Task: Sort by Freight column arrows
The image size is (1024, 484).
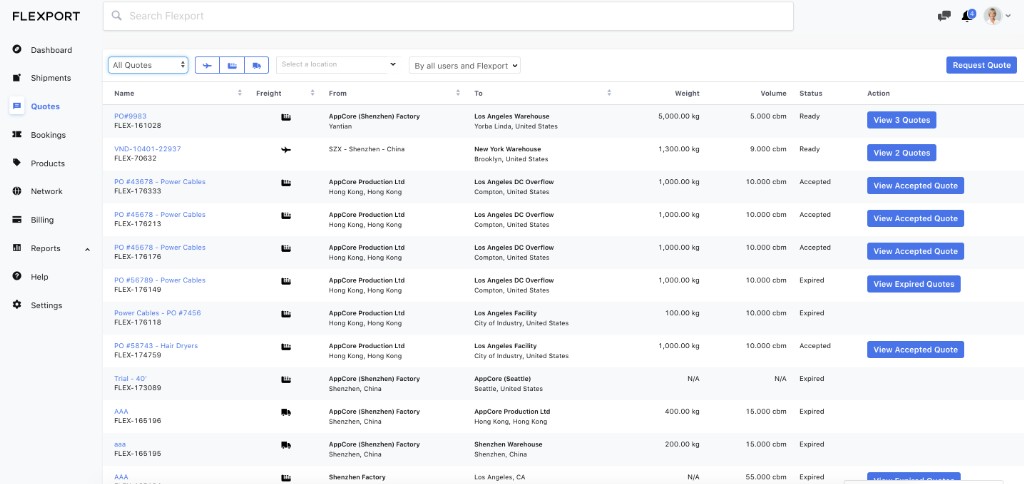Action: [312, 93]
